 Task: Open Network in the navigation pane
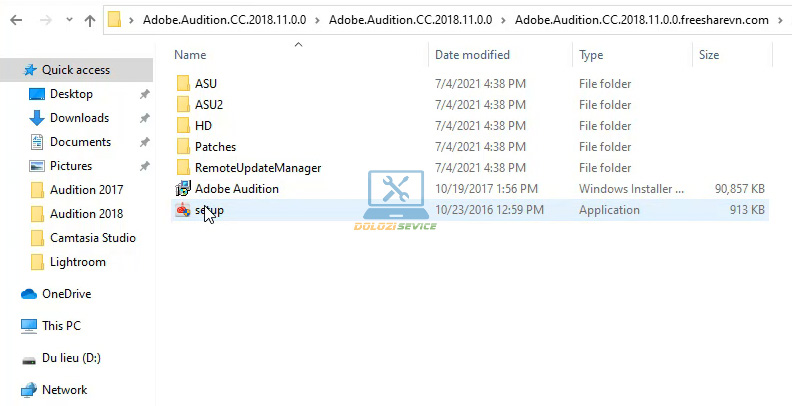[x=64, y=390]
